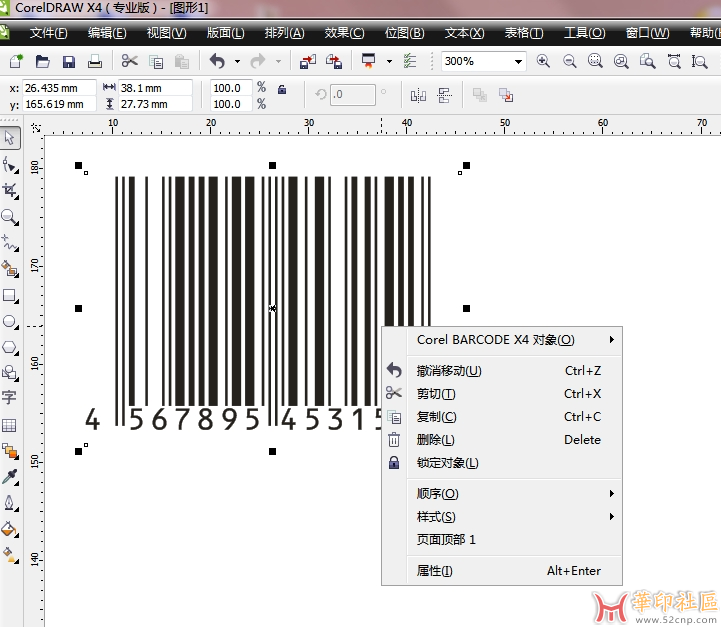Click the Export icon
721x627 pixels.
tap(334, 61)
